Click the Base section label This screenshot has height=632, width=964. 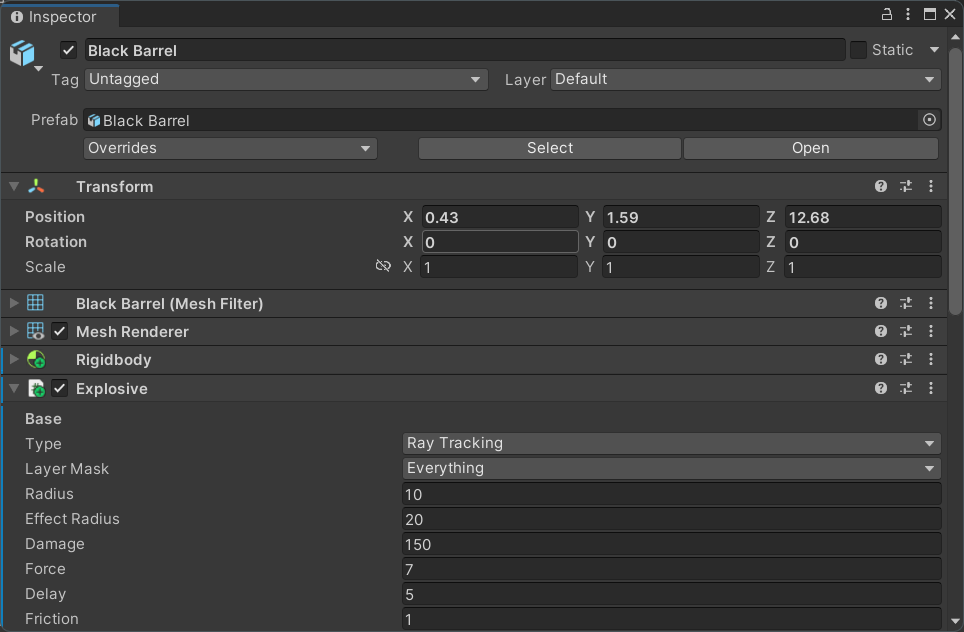click(x=43, y=419)
